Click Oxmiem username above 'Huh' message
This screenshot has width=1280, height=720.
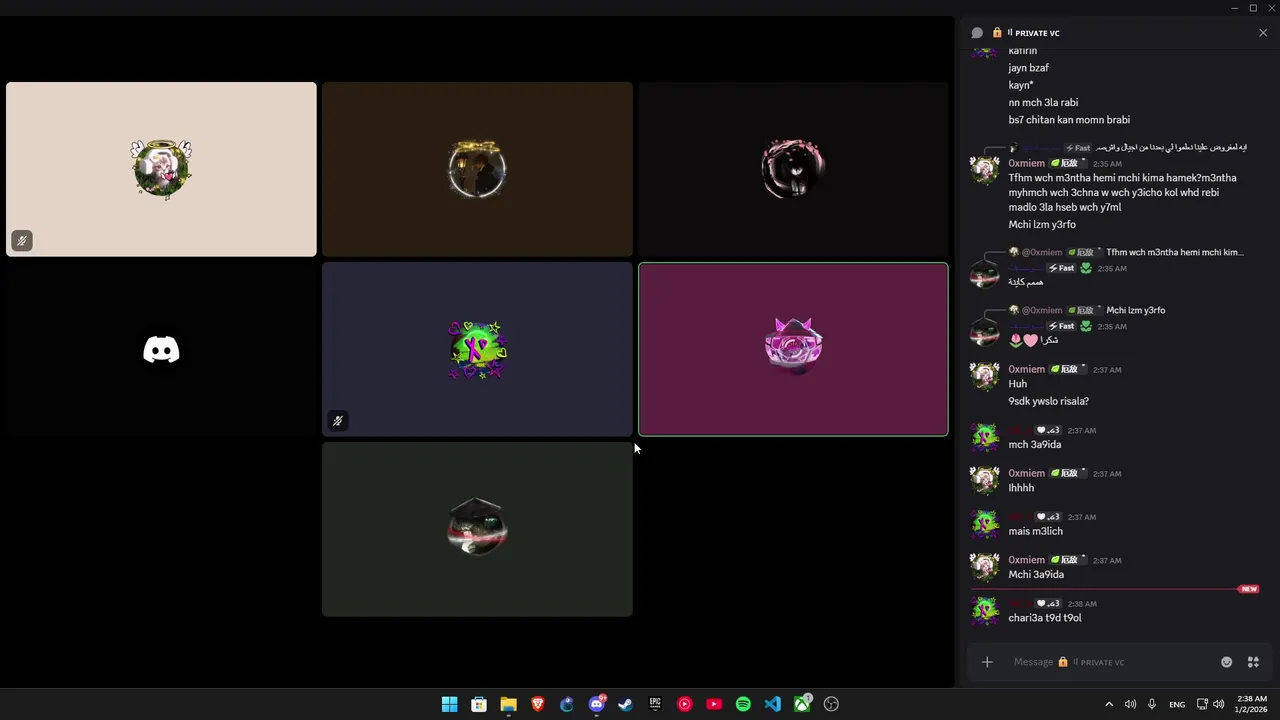1026,369
